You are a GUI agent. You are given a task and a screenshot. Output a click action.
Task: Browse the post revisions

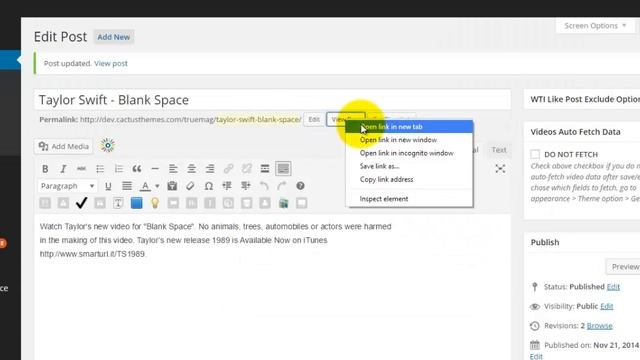pos(600,326)
